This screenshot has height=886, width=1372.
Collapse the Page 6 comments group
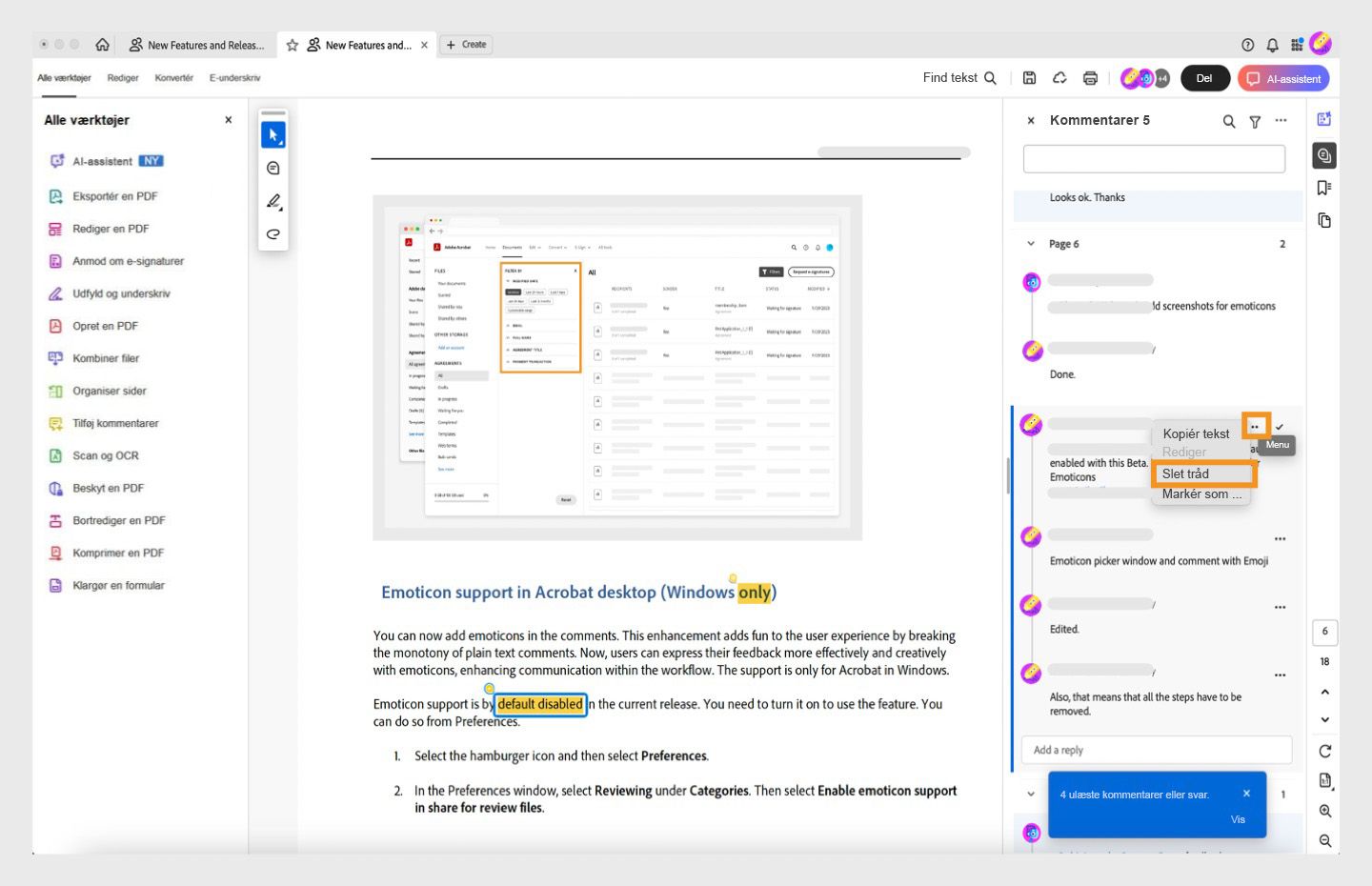(1030, 244)
